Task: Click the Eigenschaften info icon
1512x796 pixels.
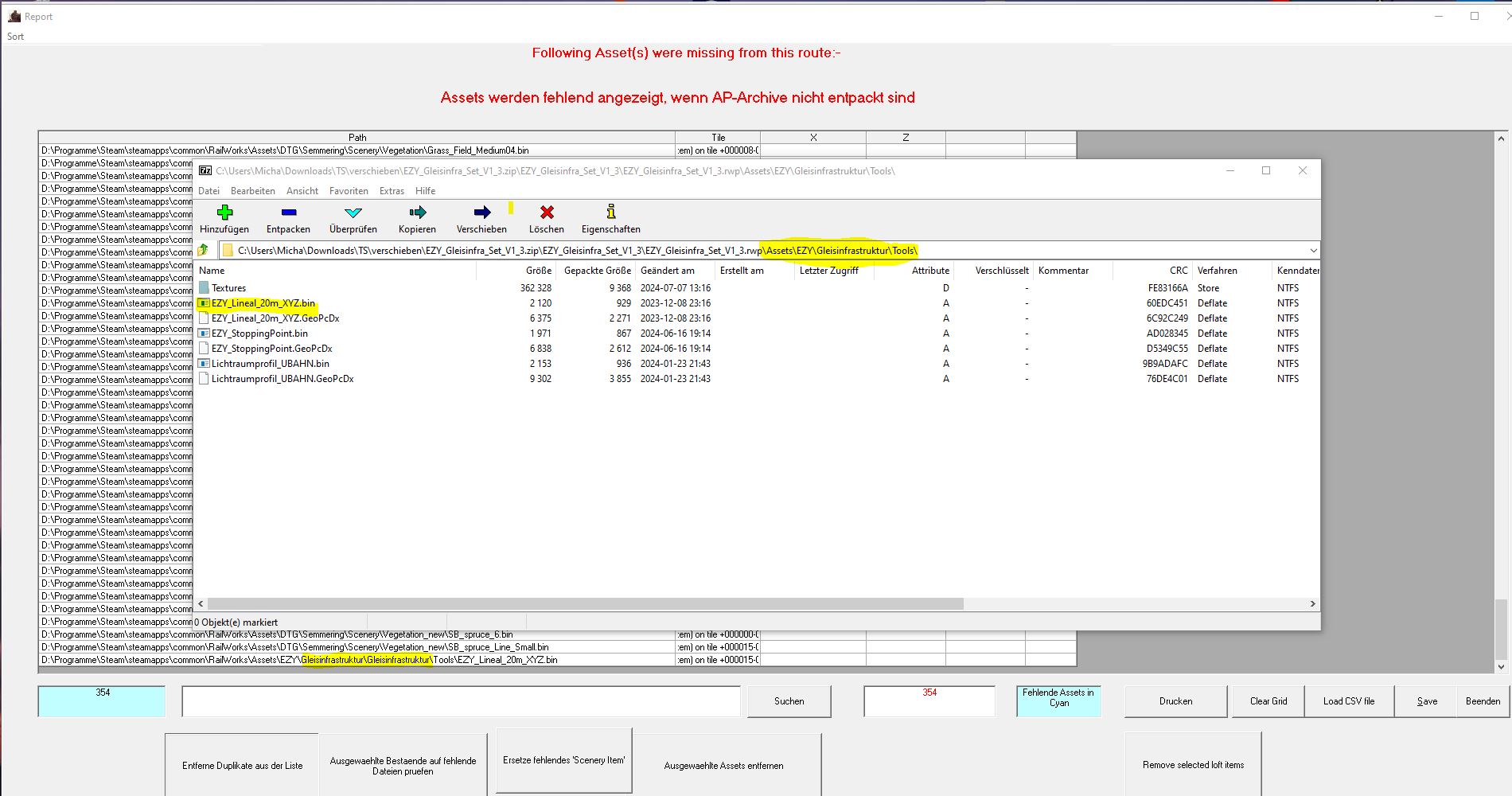Action: coord(610,213)
